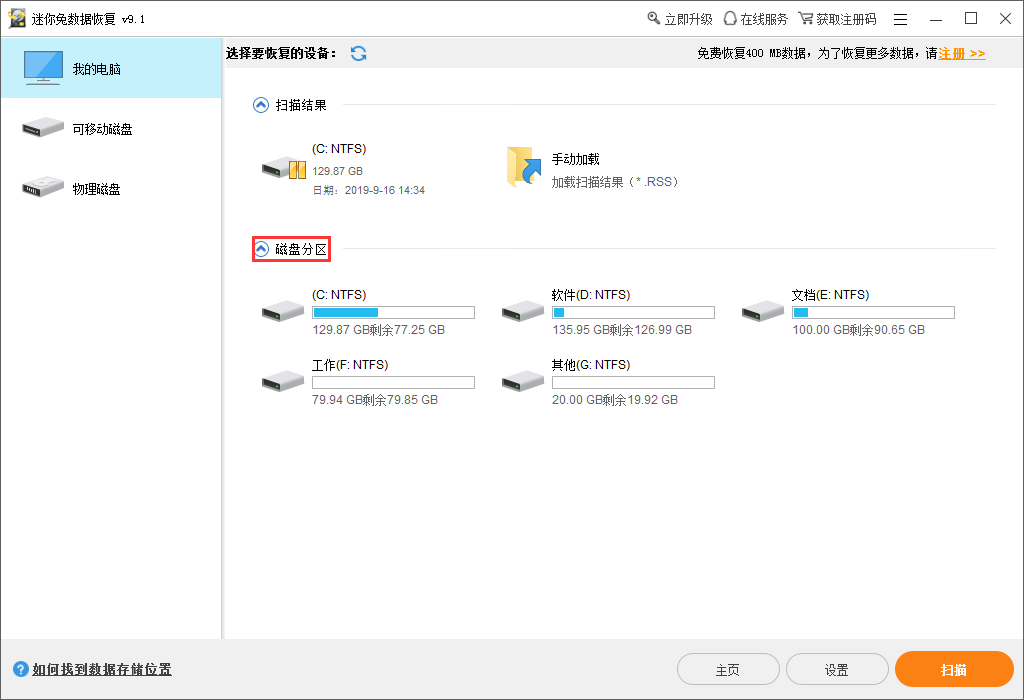Minimize the window
This screenshot has height=700, width=1024.
[x=936, y=20]
